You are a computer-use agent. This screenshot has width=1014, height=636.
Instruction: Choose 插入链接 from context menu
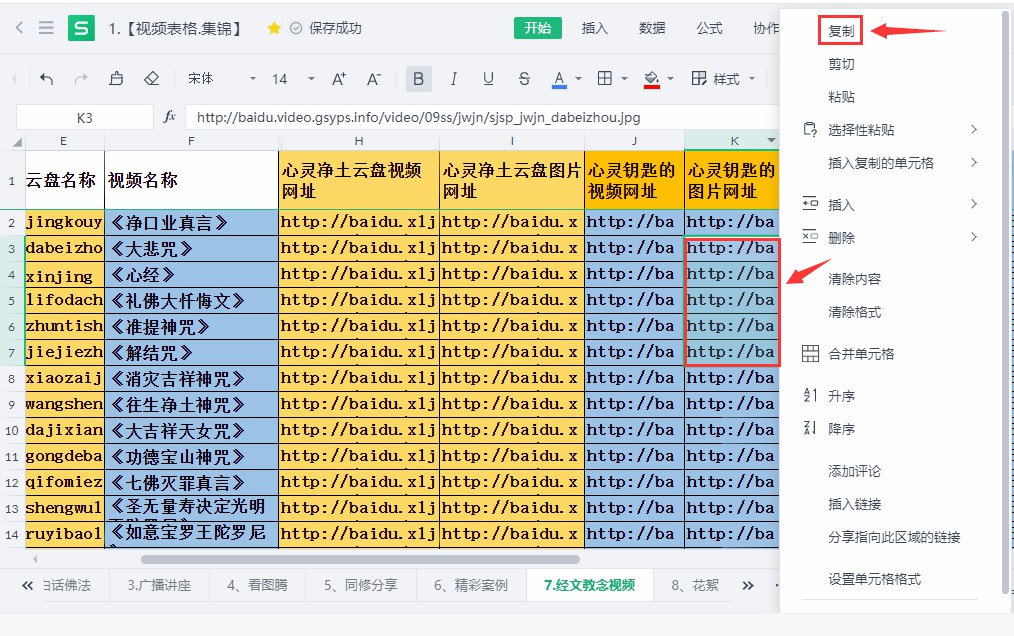pos(854,504)
